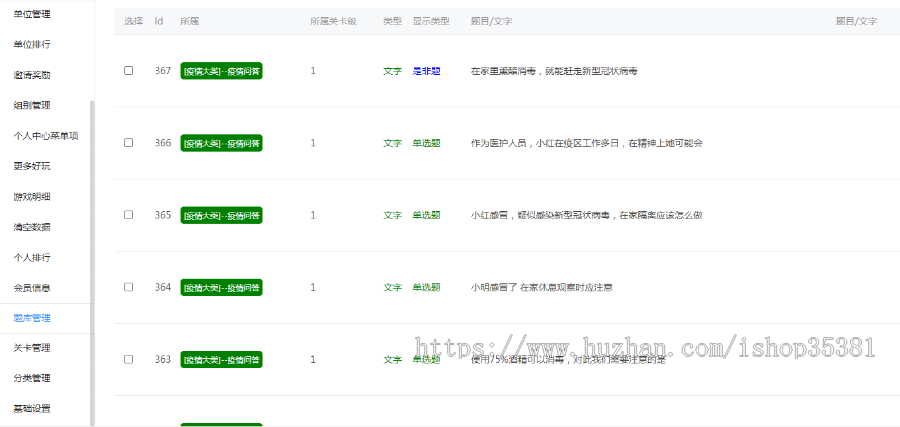The image size is (900, 427).
Task: Click the 所属关卡级 column header
Action: coord(333,21)
